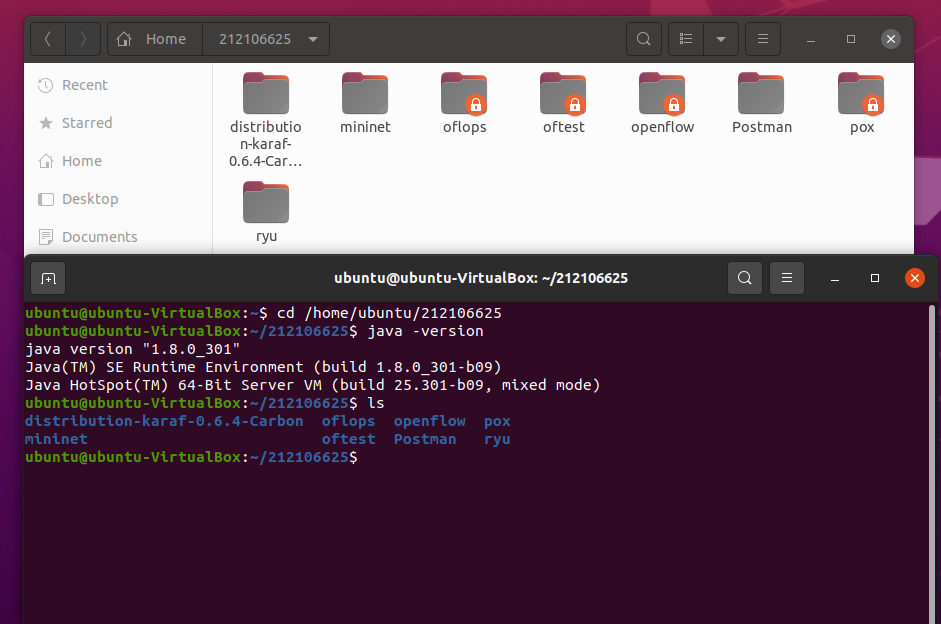Image resolution: width=941 pixels, height=624 pixels.
Task: Open the terminal hamburger menu
Action: click(787, 278)
